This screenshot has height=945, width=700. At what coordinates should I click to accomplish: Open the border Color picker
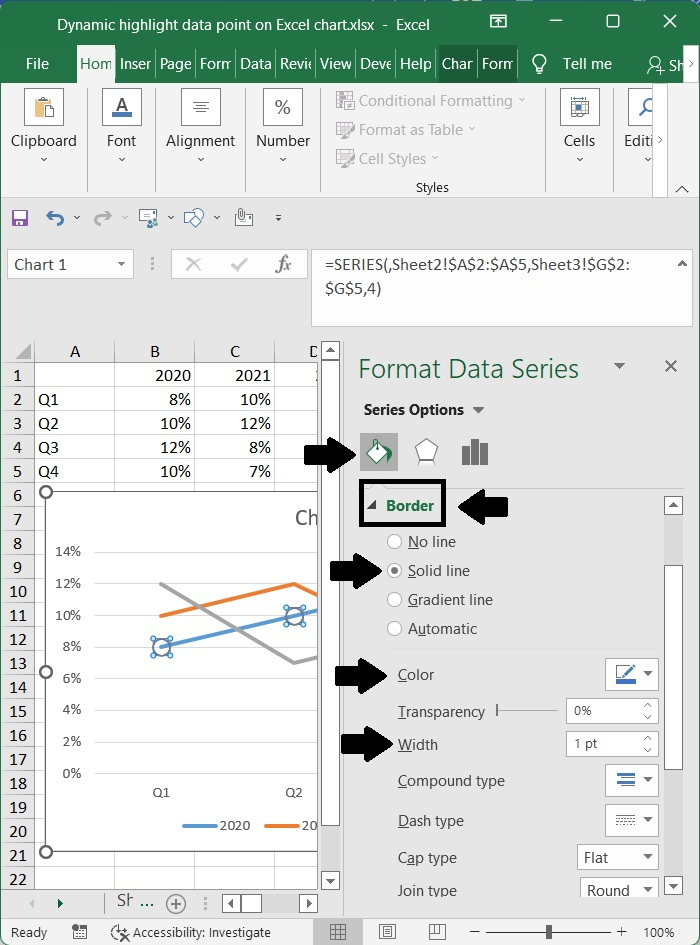point(632,674)
